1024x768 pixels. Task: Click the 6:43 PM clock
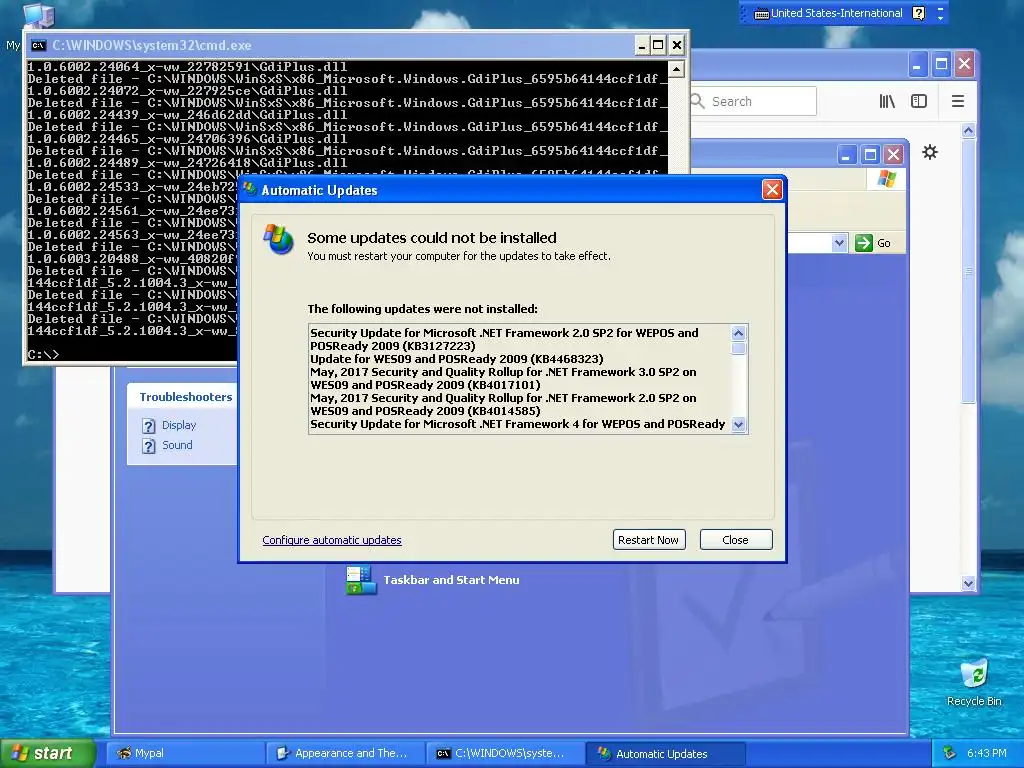(x=986, y=753)
